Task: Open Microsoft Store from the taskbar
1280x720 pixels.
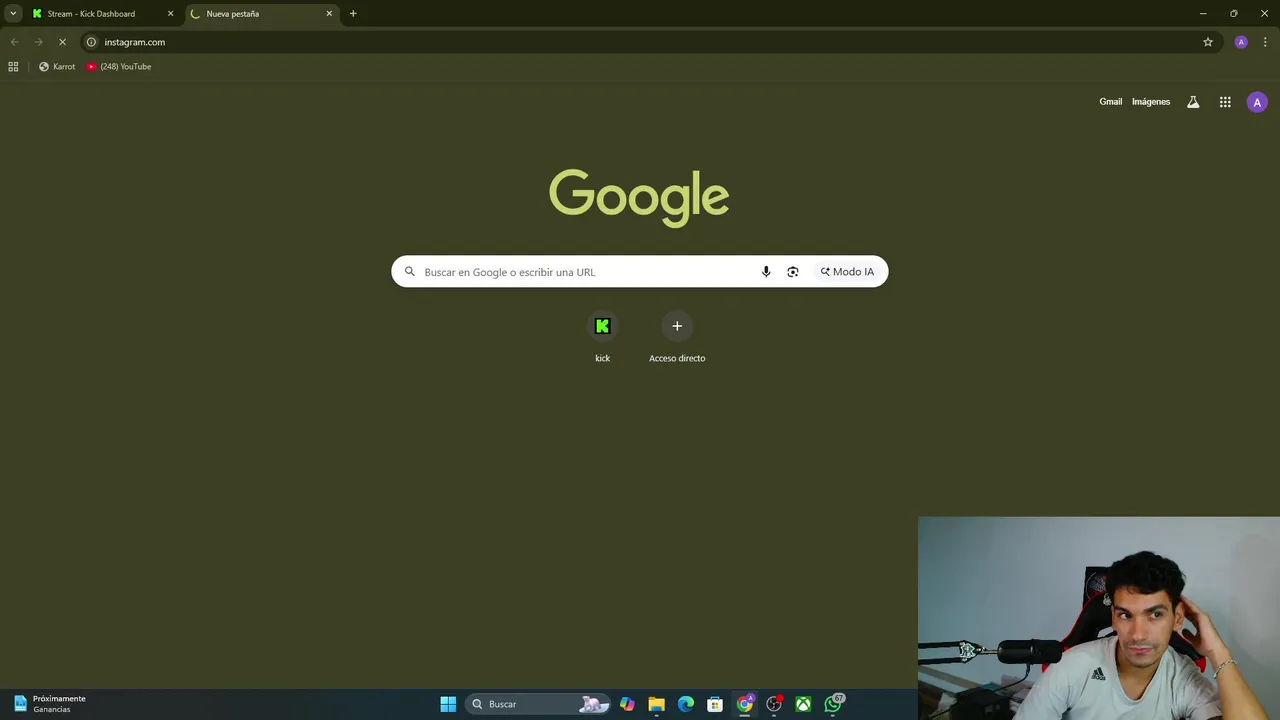Action: [715, 704]
